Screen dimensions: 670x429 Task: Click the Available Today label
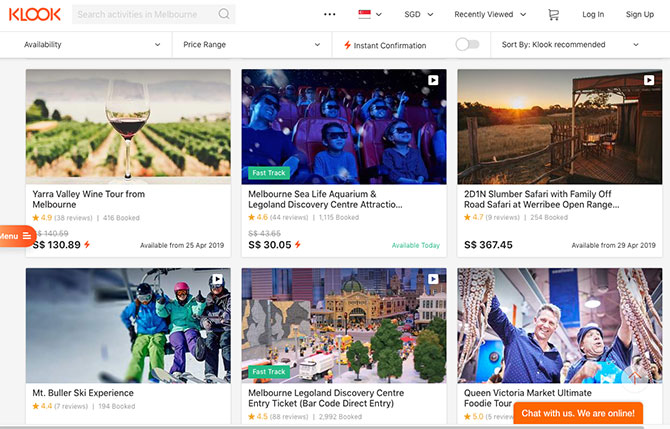(416, 245)
